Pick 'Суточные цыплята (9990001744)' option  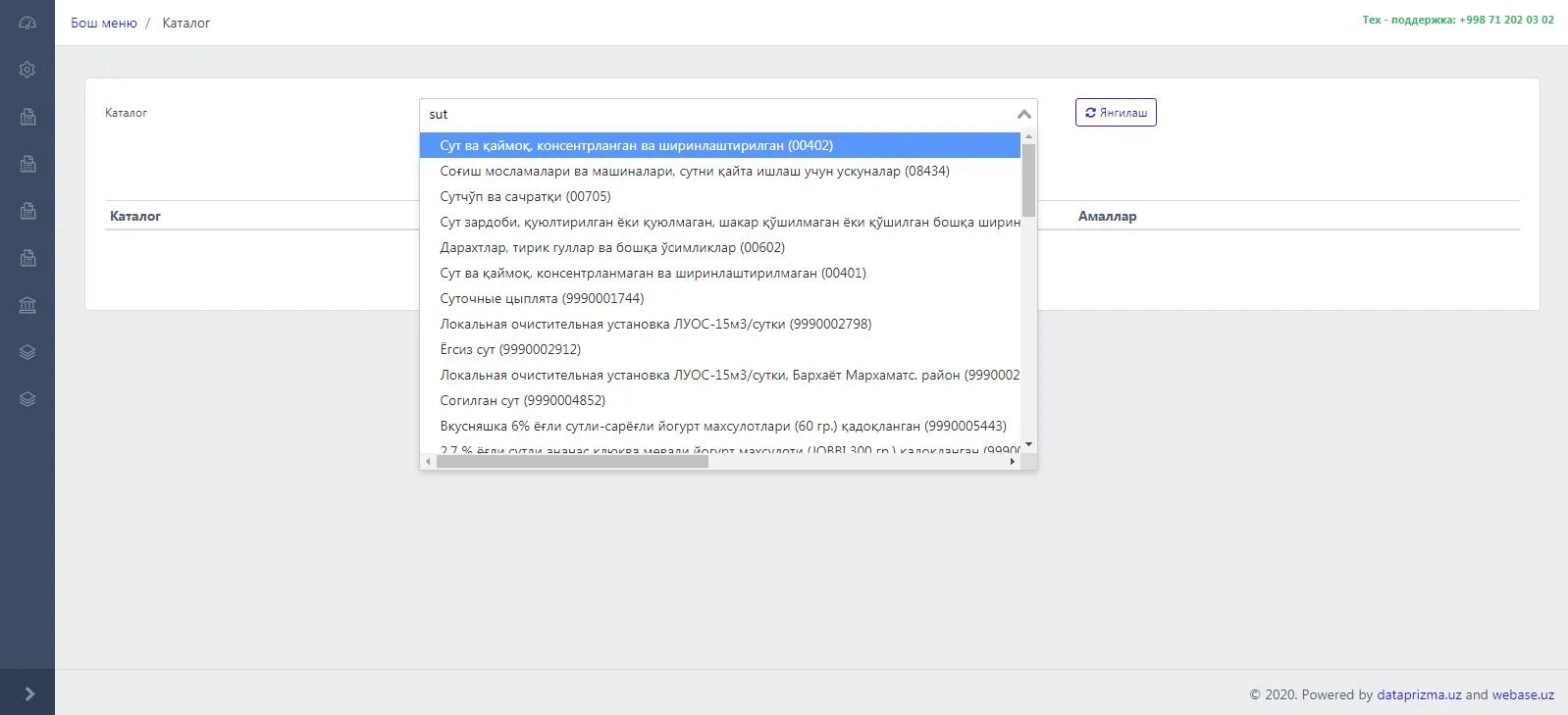click(720, 298)
